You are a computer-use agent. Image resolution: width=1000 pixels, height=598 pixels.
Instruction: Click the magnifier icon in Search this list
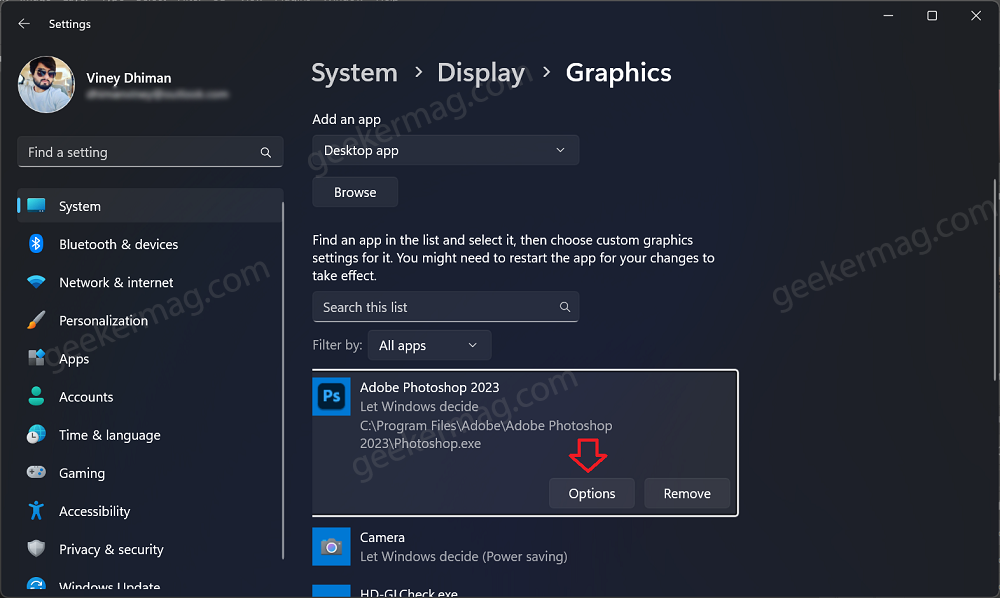click(565, 307)
